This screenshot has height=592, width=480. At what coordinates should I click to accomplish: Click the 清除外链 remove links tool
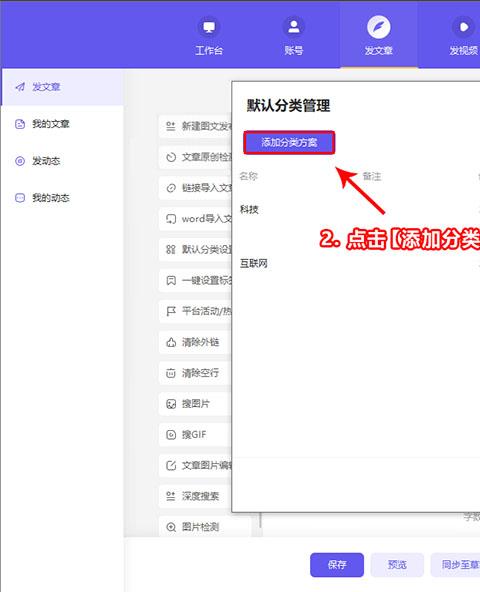pyautogui.click(x=195, y=342)
